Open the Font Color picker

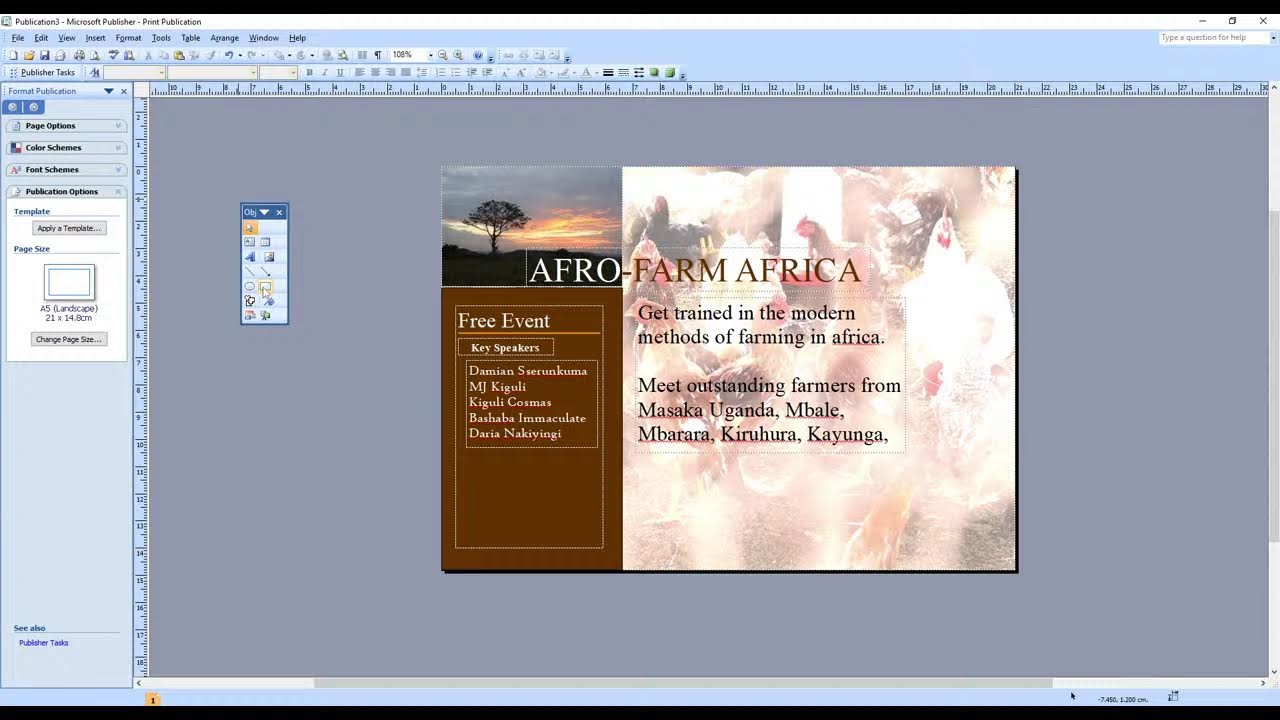click(587, 72)
